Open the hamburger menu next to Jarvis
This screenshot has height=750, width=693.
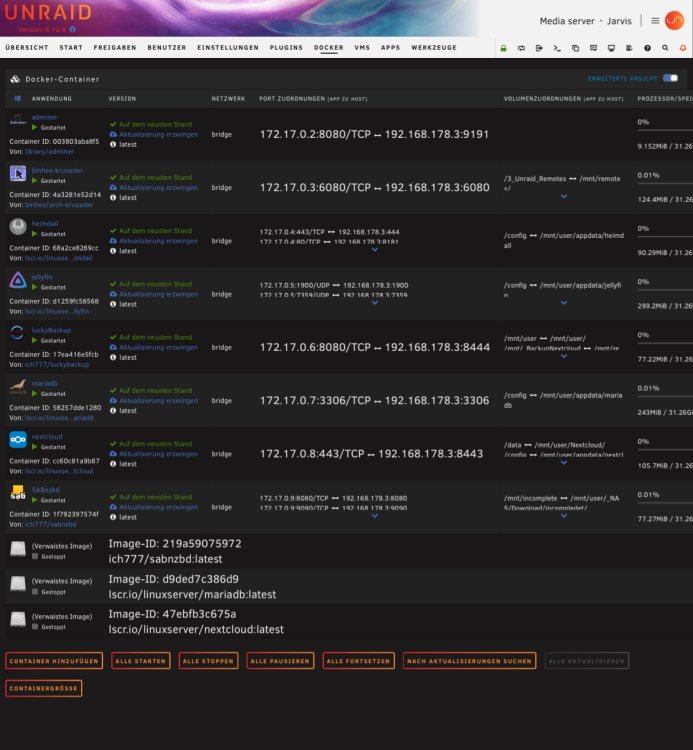(x=655, y=21)
